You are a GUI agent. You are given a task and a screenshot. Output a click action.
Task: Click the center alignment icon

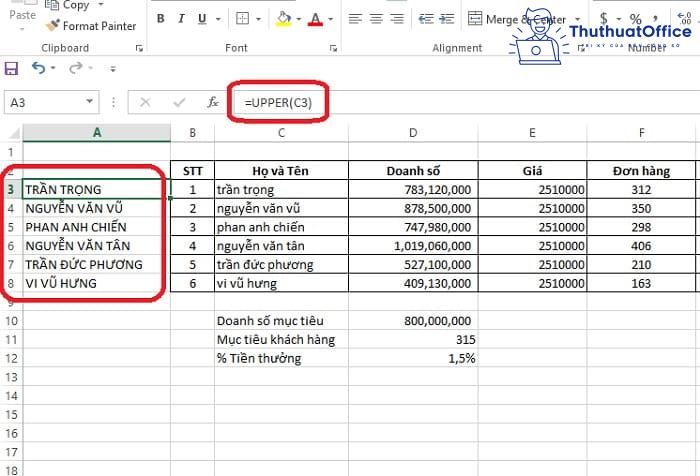pos(376,19)
